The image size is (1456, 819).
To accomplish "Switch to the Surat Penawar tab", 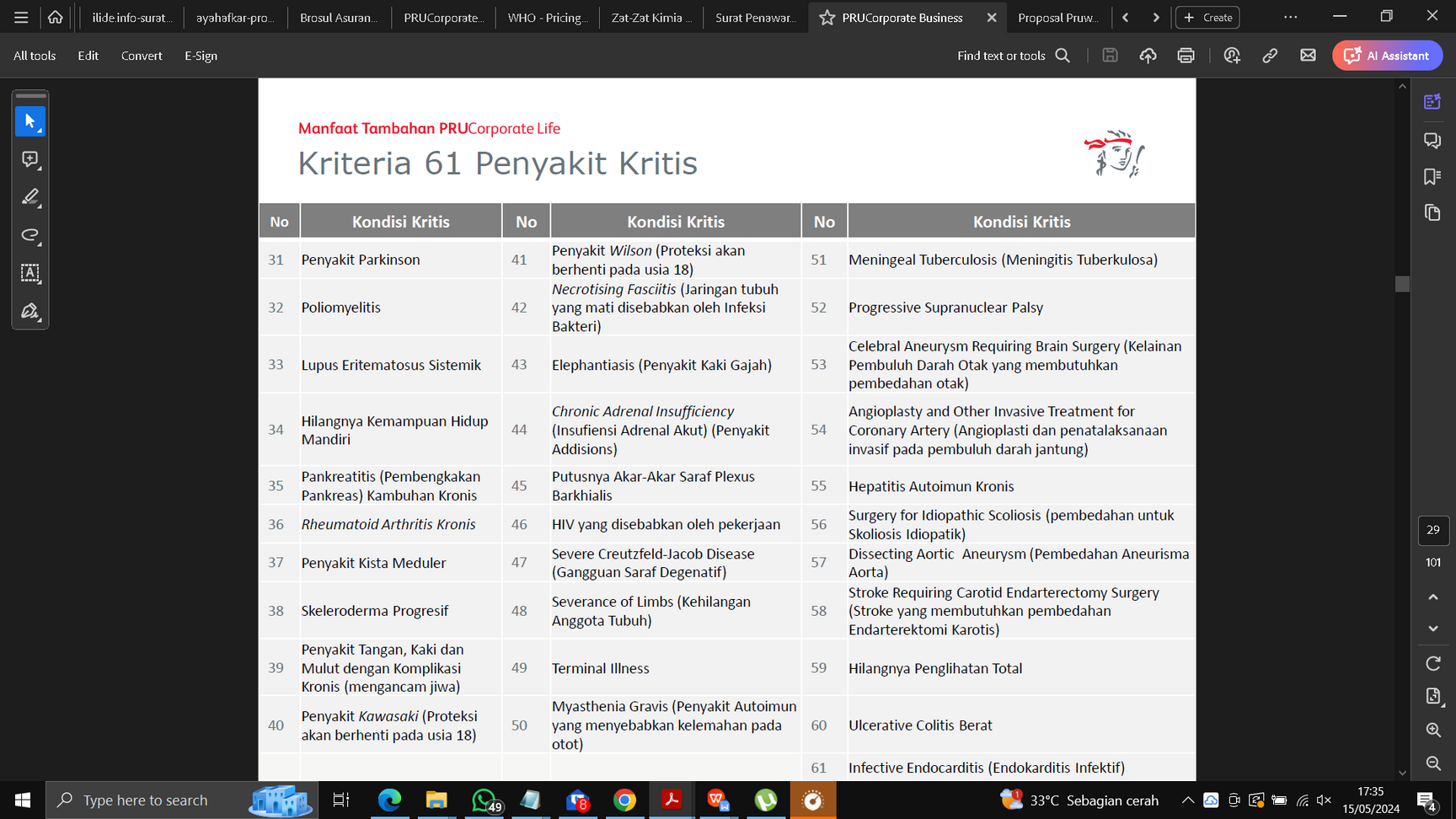I will click(x=755, y=17).
